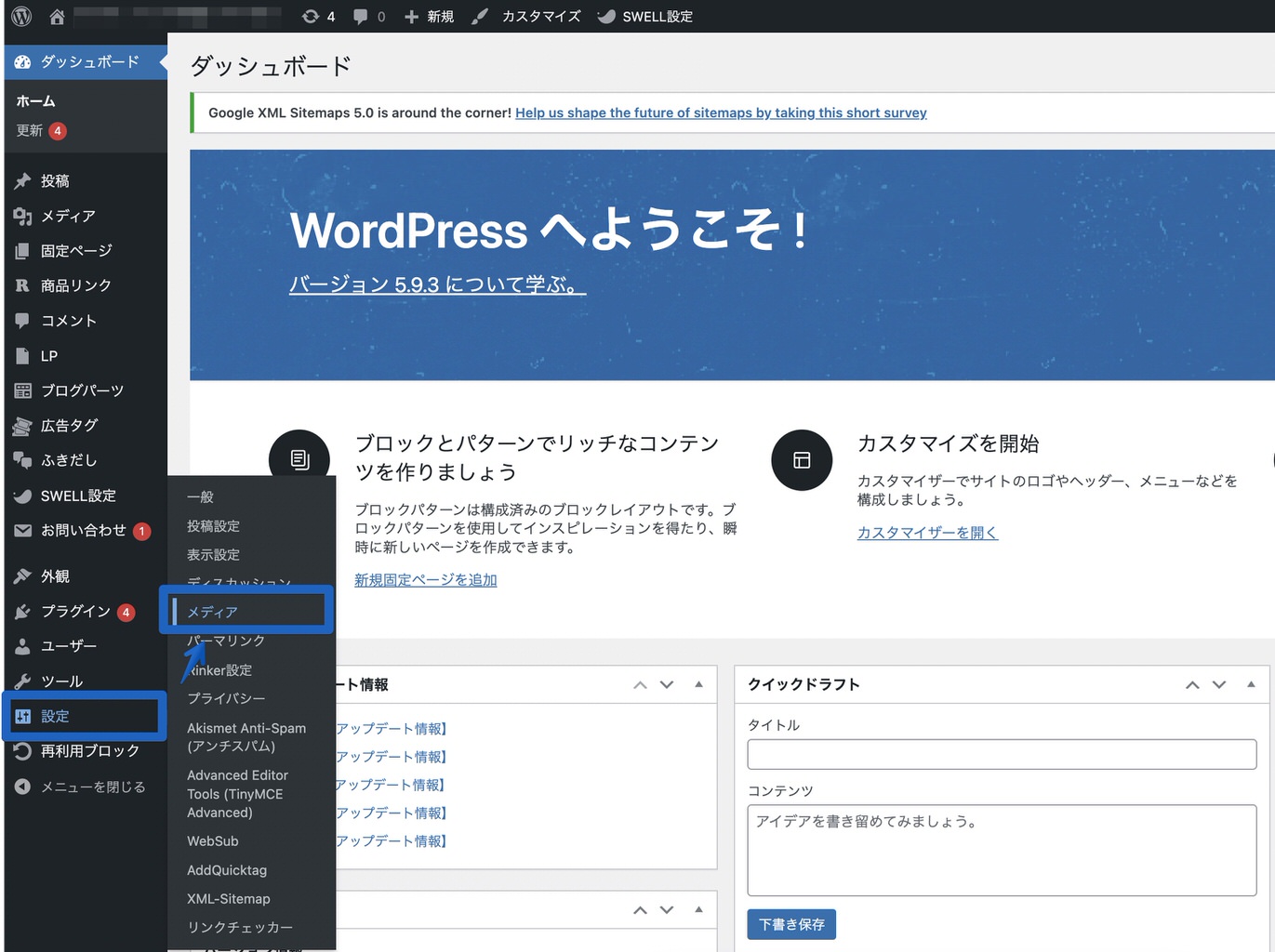This screenshot has width=1275, height=952.
Task: Open 更新 submenu with 4 badge
Action: click(x=41, y=130)
